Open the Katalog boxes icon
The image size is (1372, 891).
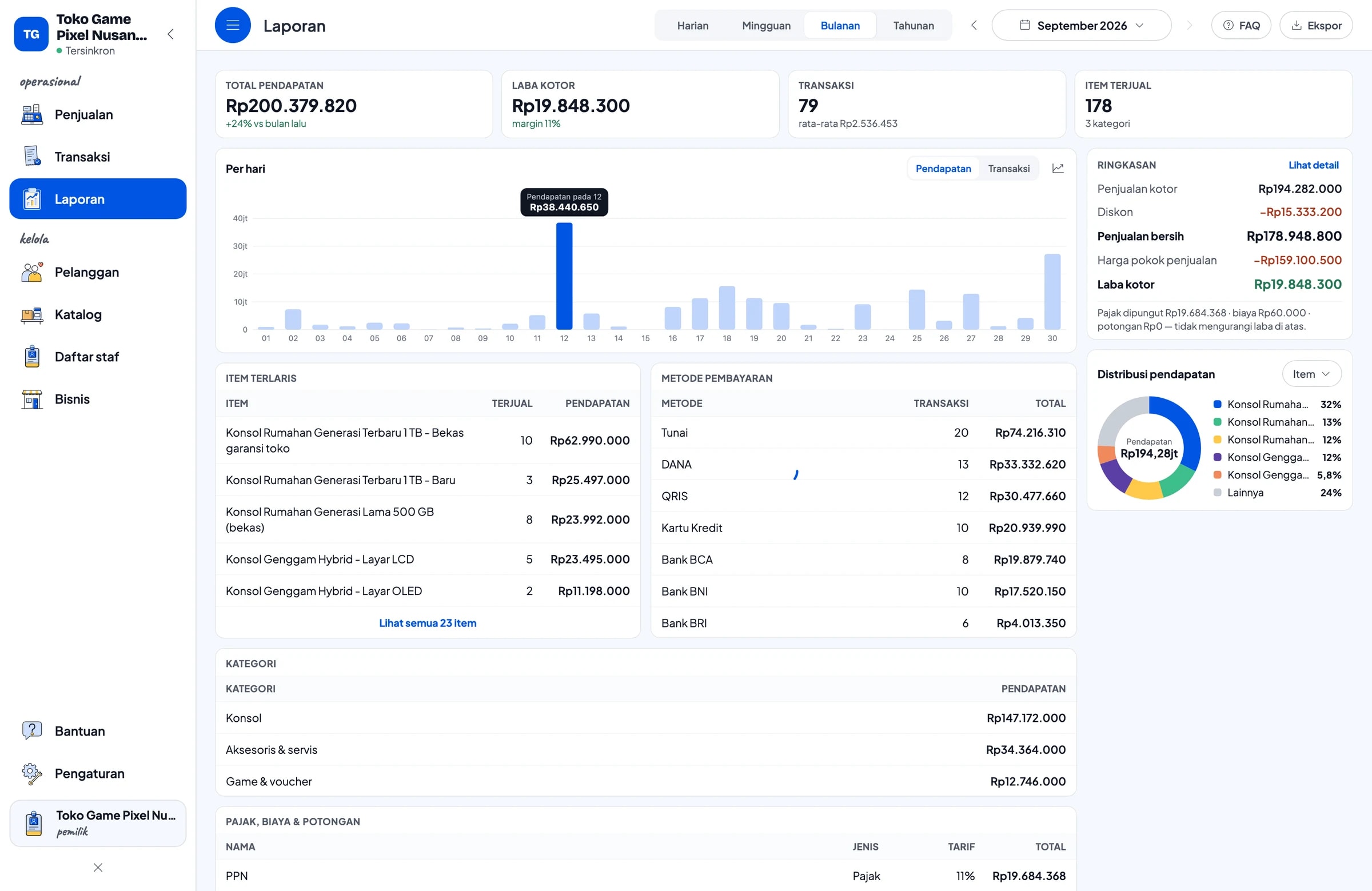[31, 314]
